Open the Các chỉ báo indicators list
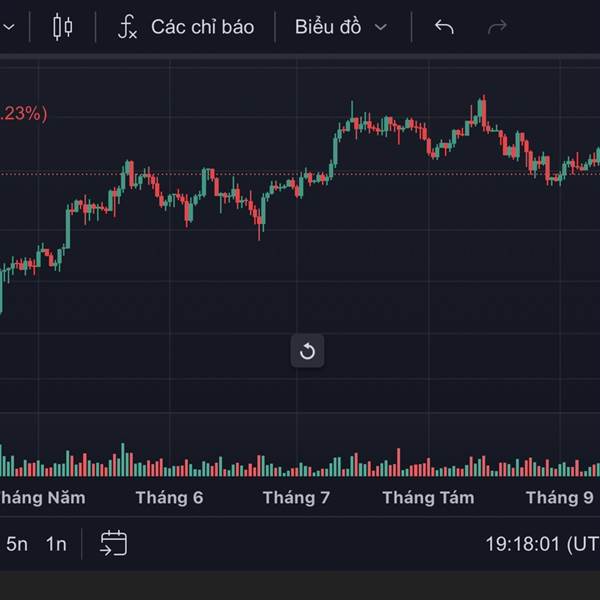 (x=202, y=27)
